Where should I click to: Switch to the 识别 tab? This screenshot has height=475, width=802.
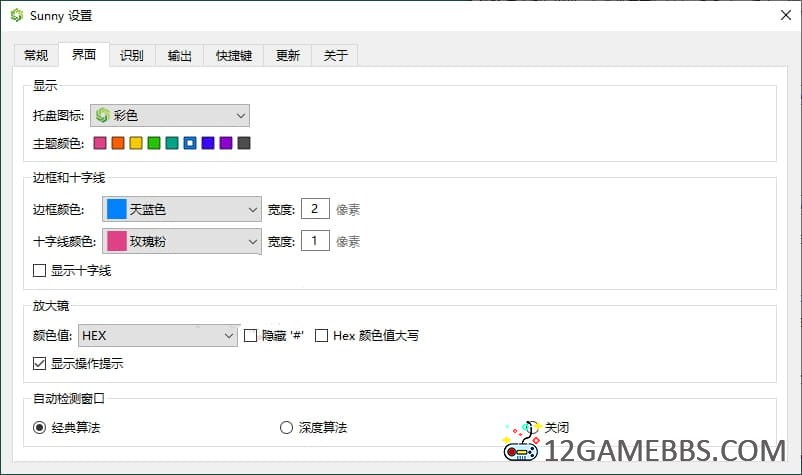point(131,55)
